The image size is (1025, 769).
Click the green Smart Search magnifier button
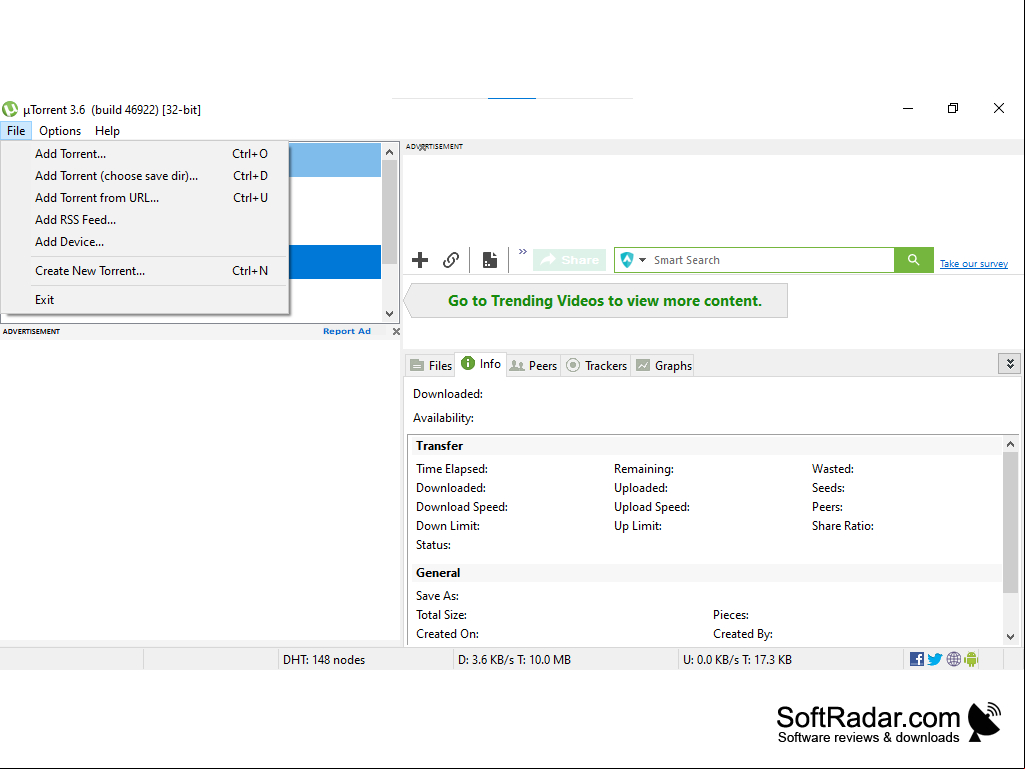913,260
